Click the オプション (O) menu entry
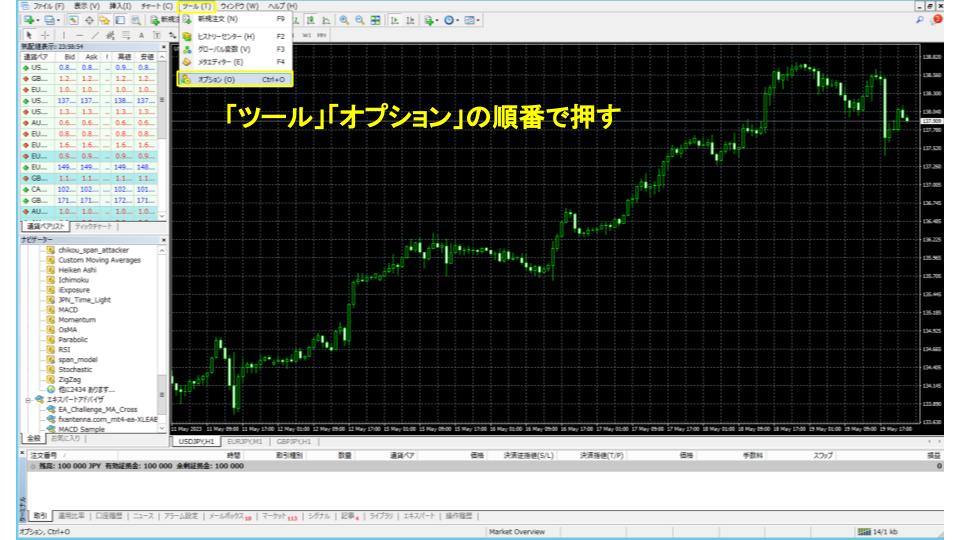Screen dimensions: 960x540 [x=216, y=79]
